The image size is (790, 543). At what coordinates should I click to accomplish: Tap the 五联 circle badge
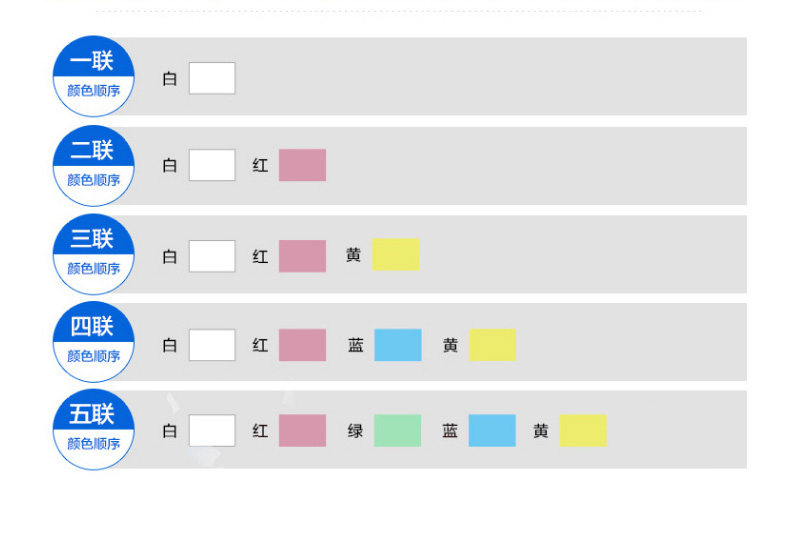[93, 429]
